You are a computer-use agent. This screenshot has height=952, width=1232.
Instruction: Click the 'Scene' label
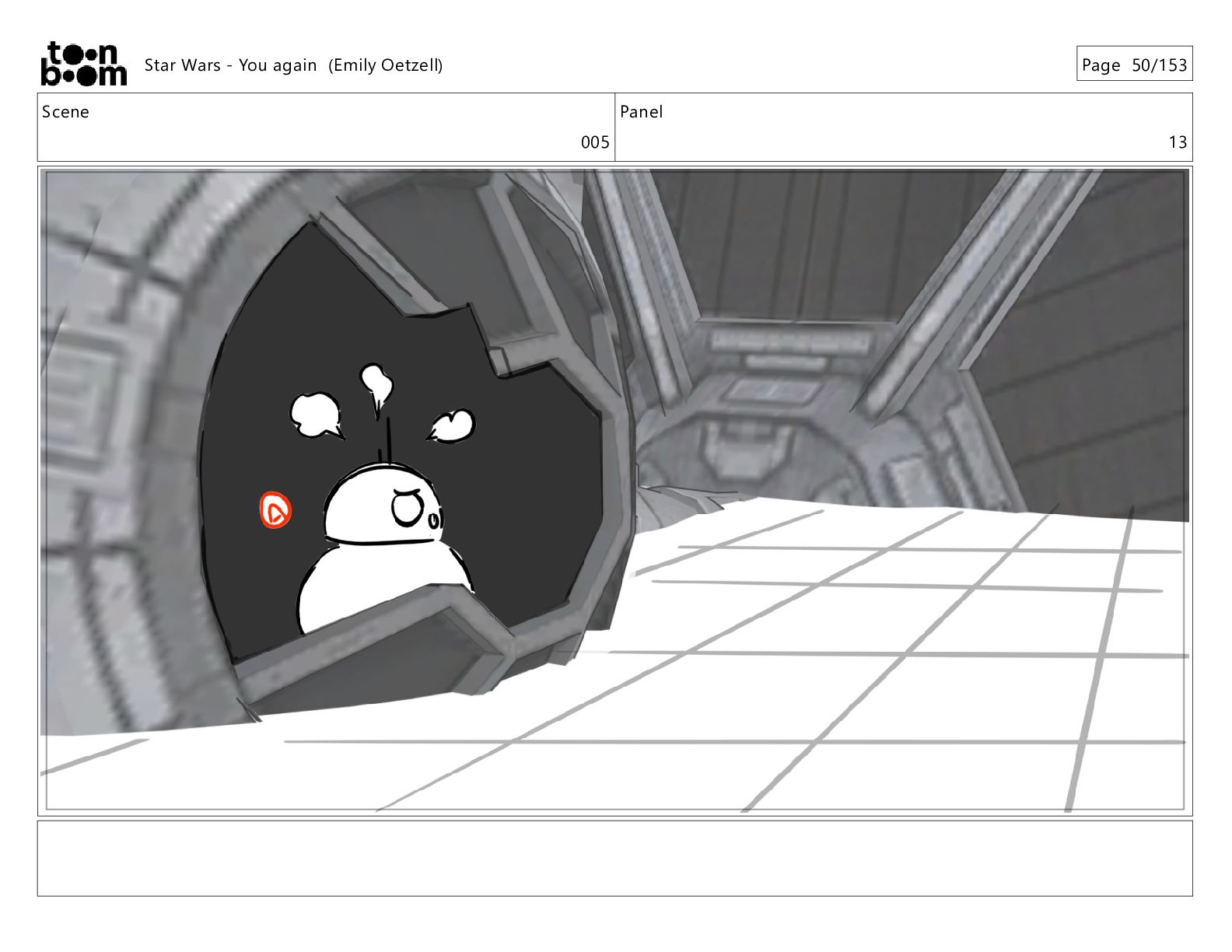(x=65, y=112)
